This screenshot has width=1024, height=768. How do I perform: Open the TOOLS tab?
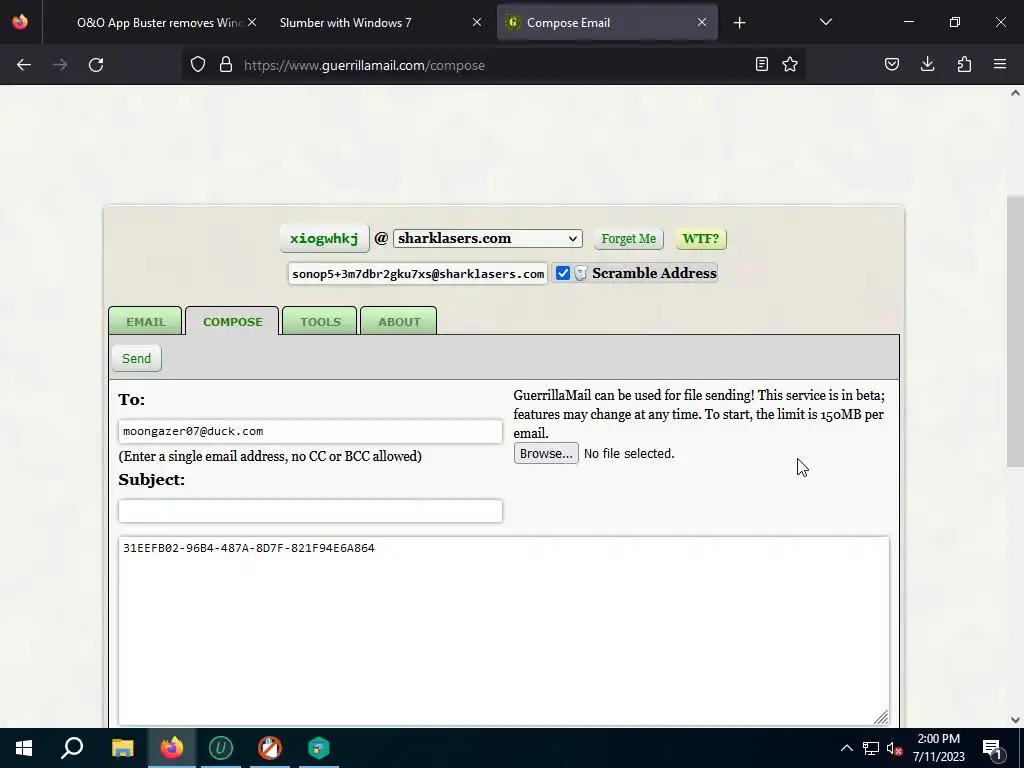[x=320, y=321]
